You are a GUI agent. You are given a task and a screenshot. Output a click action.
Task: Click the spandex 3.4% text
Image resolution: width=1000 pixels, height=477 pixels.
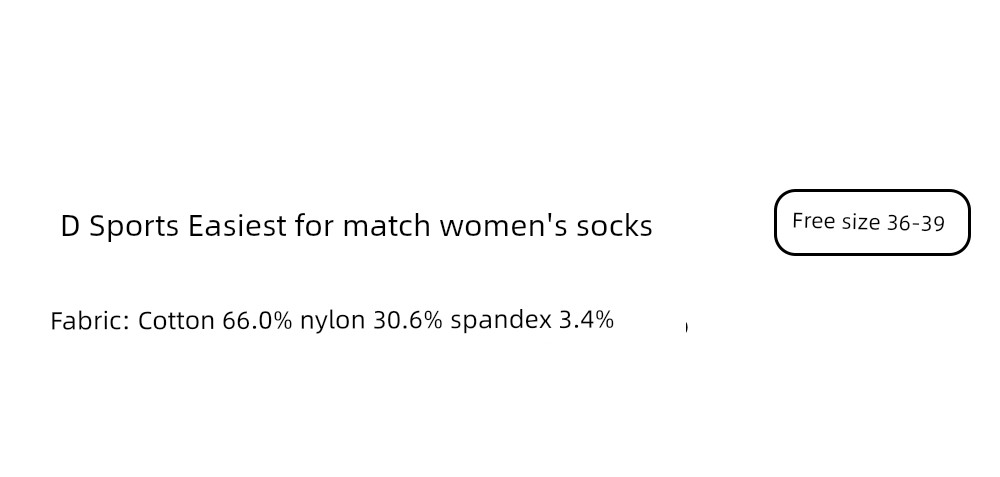[532, 320]
